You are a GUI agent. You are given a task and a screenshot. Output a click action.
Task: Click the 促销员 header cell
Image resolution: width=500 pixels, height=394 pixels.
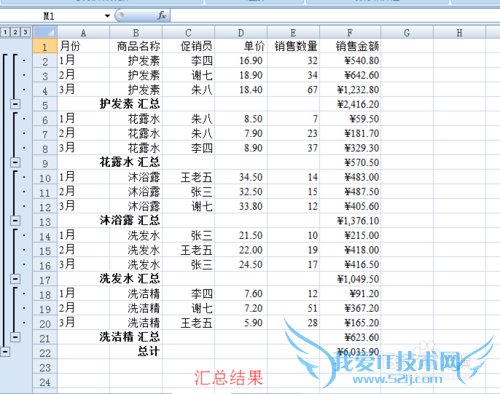[x=188, y=46]
